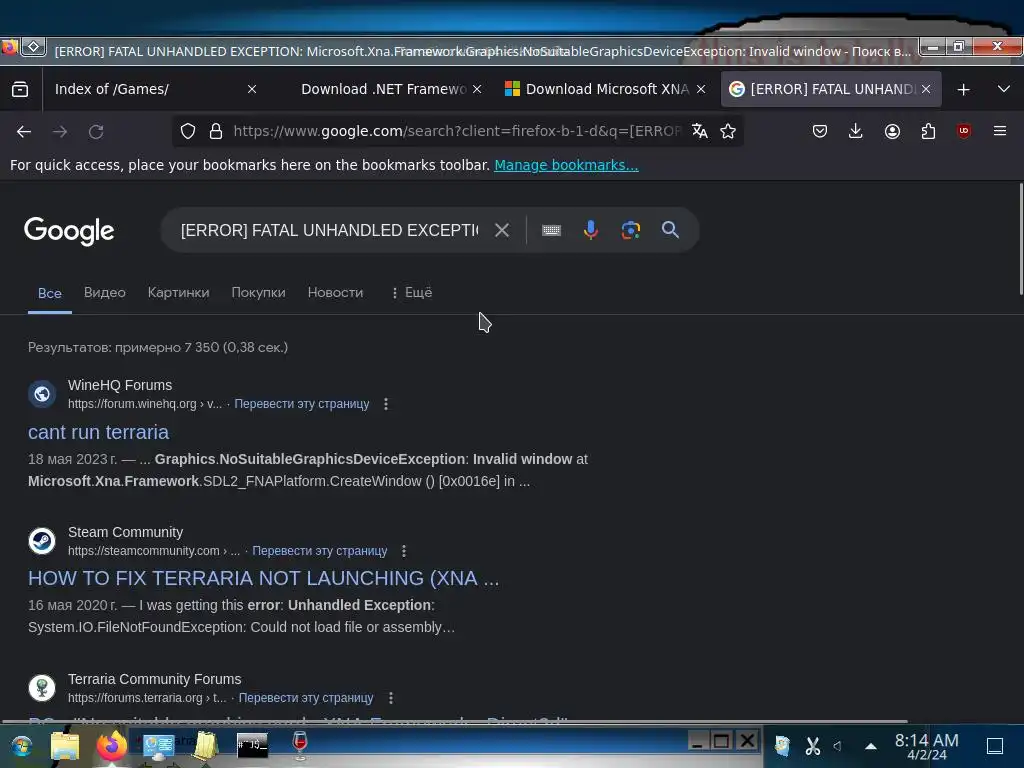1024x768 pixels.
Task: Expand the Ещё more filters menu
Action: click(x=412, y=293)
